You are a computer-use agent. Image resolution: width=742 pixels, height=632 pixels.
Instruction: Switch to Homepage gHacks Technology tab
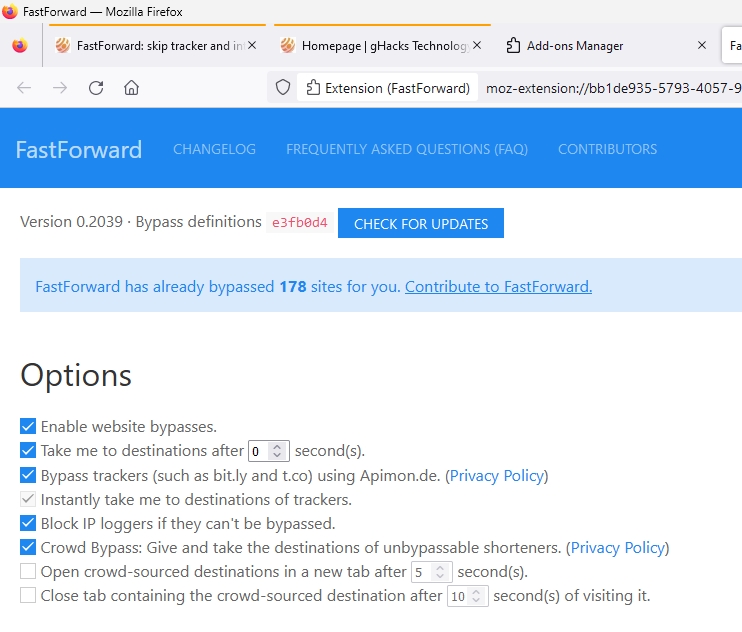380,45
